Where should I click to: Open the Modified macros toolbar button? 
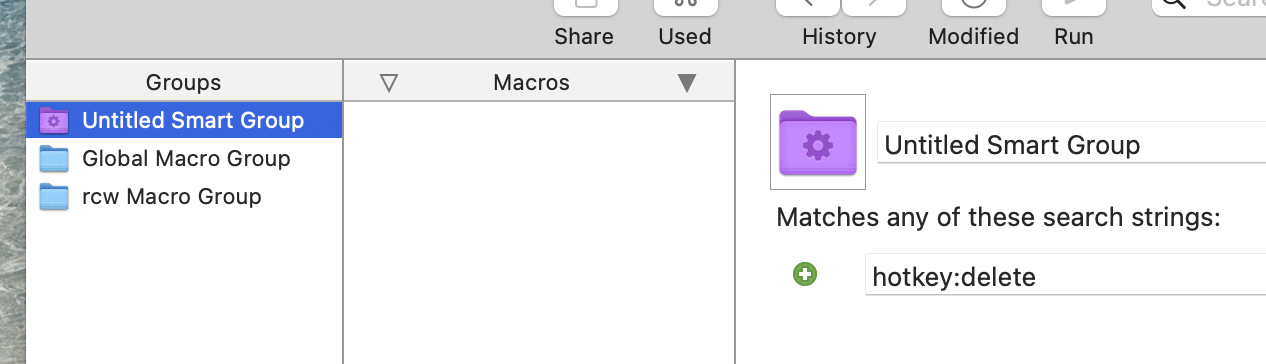pyautogui.click(x=973, y=8)
